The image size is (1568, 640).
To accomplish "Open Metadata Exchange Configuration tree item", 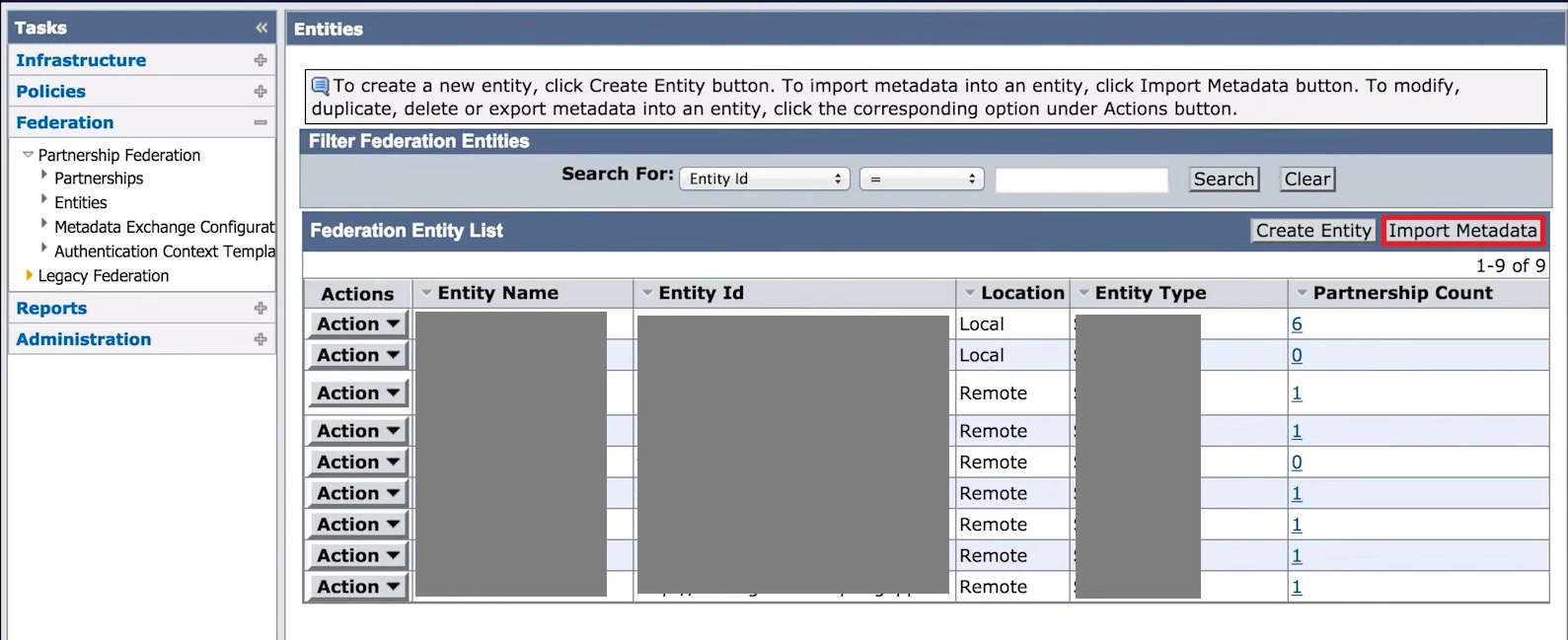I will 164,227.
